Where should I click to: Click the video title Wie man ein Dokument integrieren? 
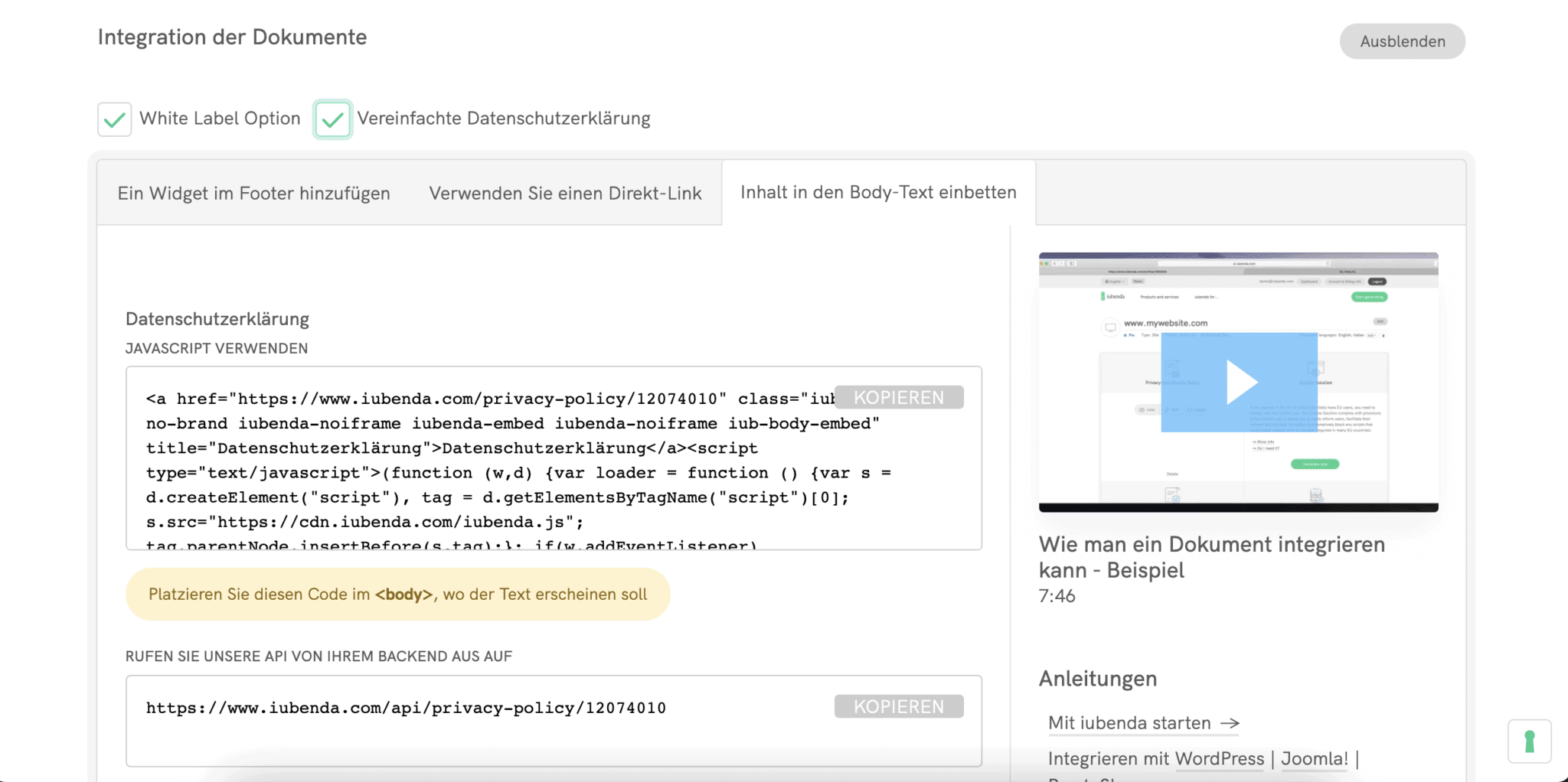click(1212, 557)
